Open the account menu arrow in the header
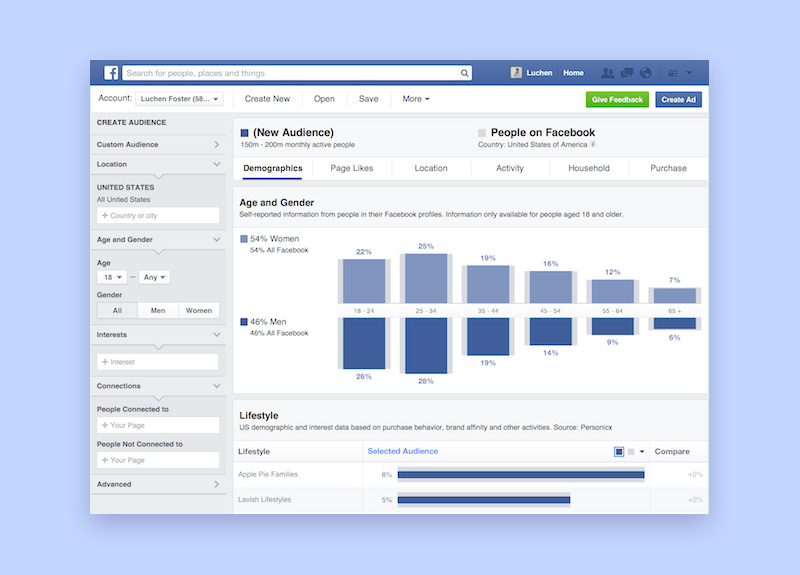Viewport: 800px width, 575px height. click(x=689, y=73)
